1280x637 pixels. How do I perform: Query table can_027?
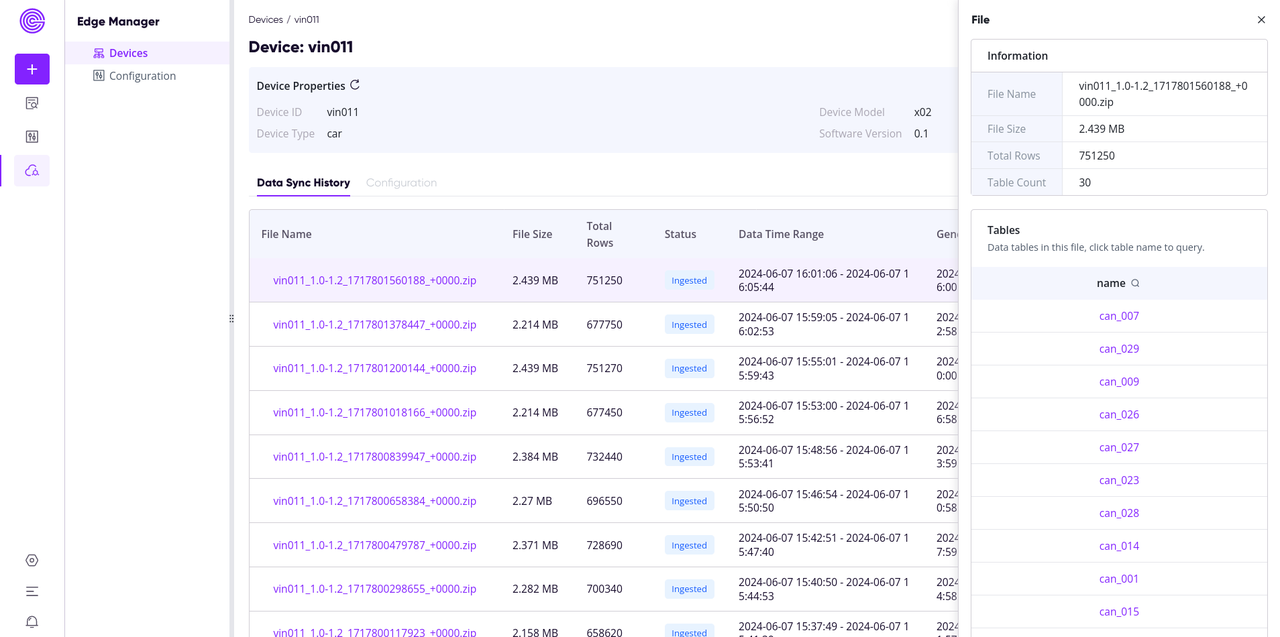(x=1119, y=448)
